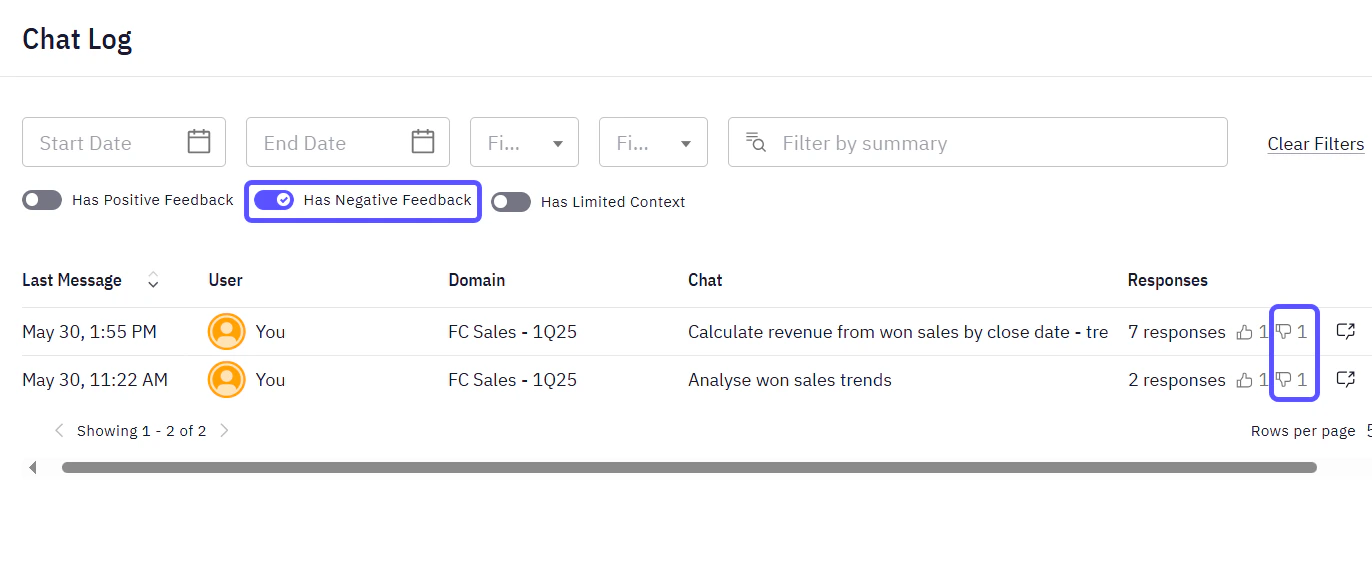
Task: Click the '2 responses' text
Action: coord(1176,380)
